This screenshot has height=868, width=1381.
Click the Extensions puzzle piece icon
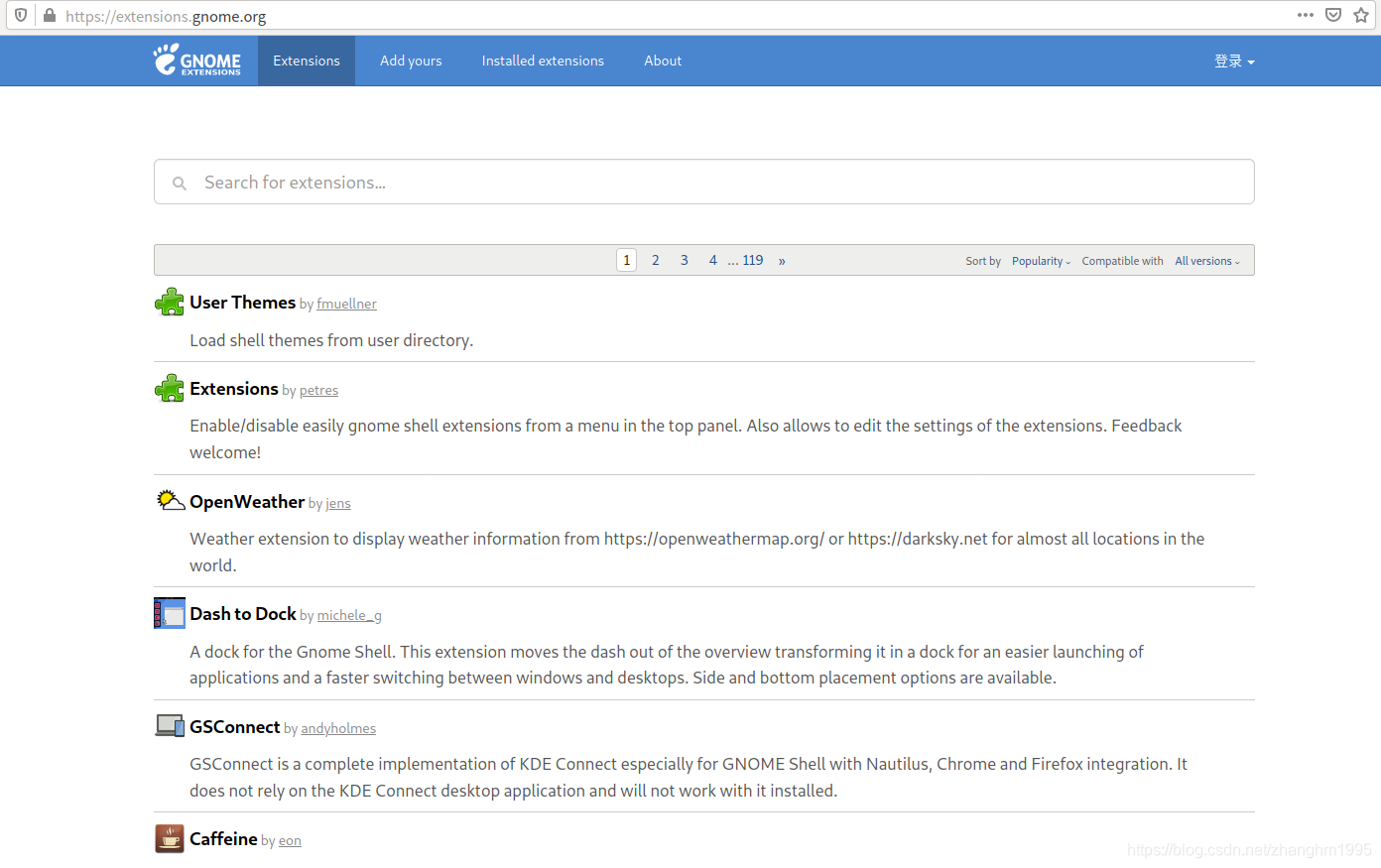[x=170, y=389]
